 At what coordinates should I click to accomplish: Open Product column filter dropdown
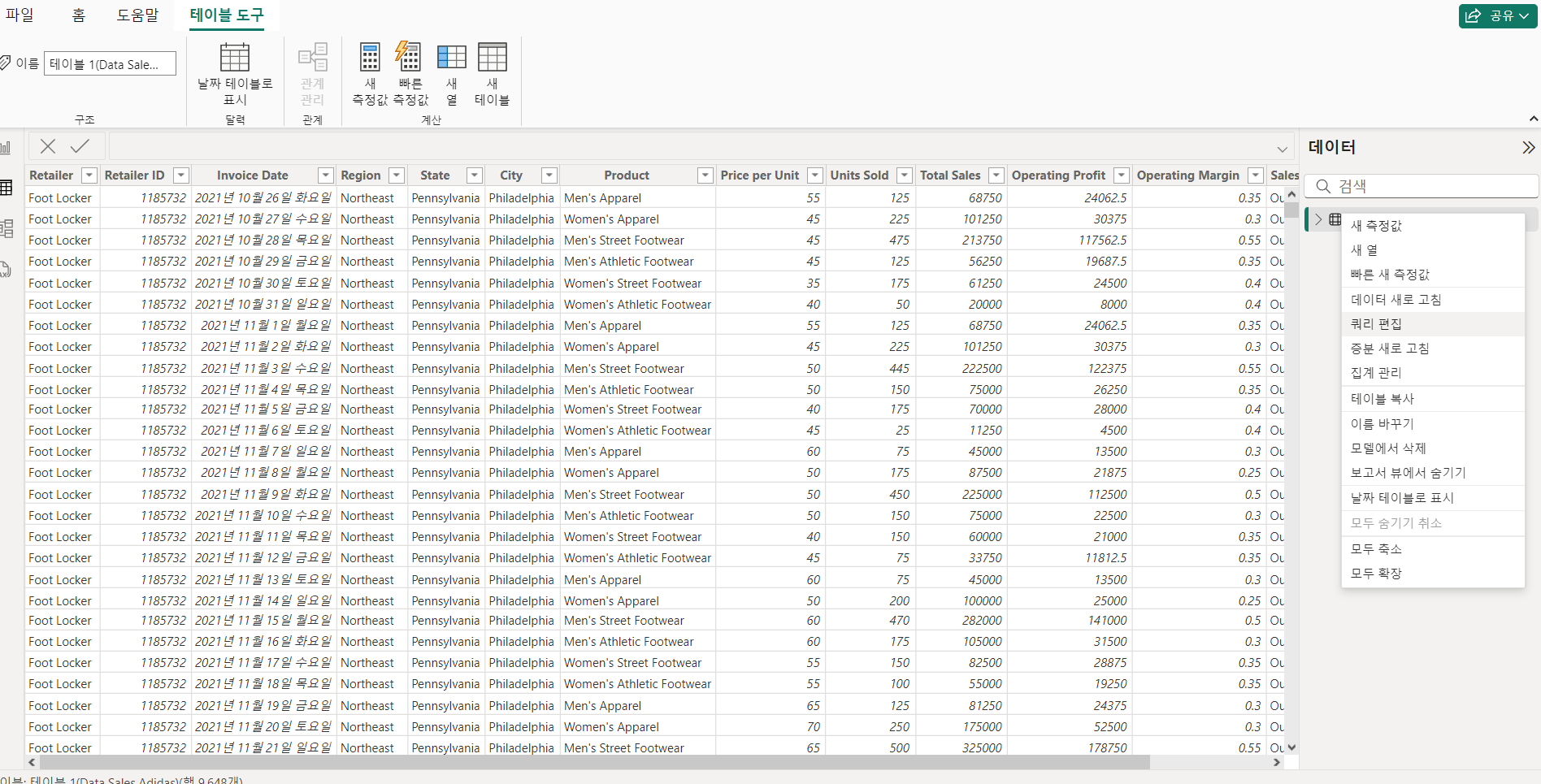(x=705, y=175)
